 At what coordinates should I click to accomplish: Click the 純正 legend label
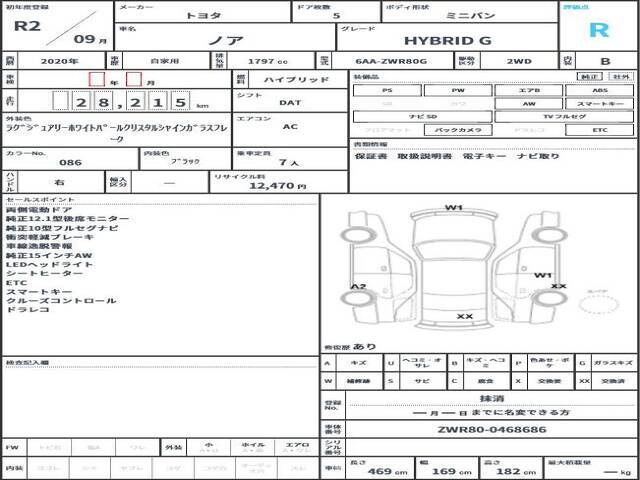(x=591, y=76)
